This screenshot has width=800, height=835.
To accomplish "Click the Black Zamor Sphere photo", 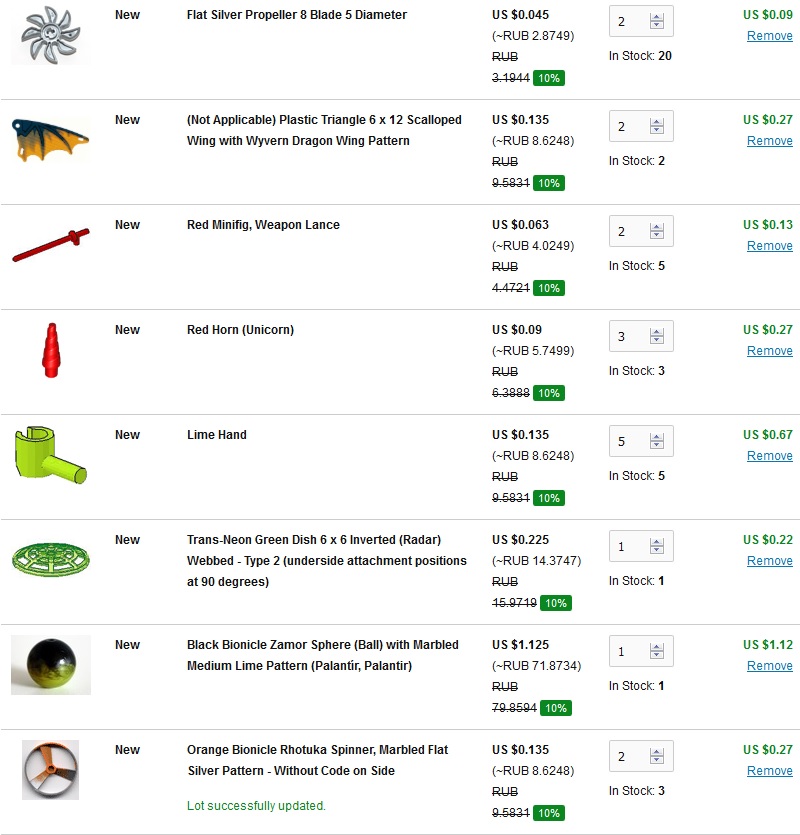I will tap(51, 664).
